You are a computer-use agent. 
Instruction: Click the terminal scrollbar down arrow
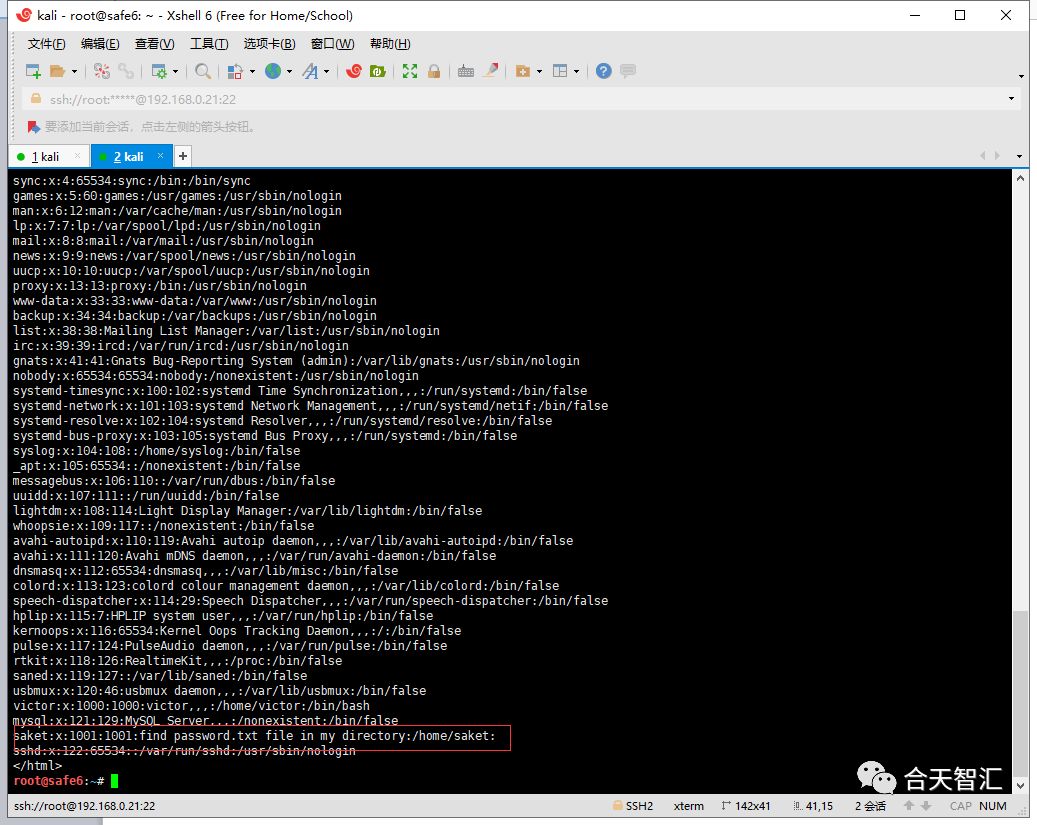1020,785
